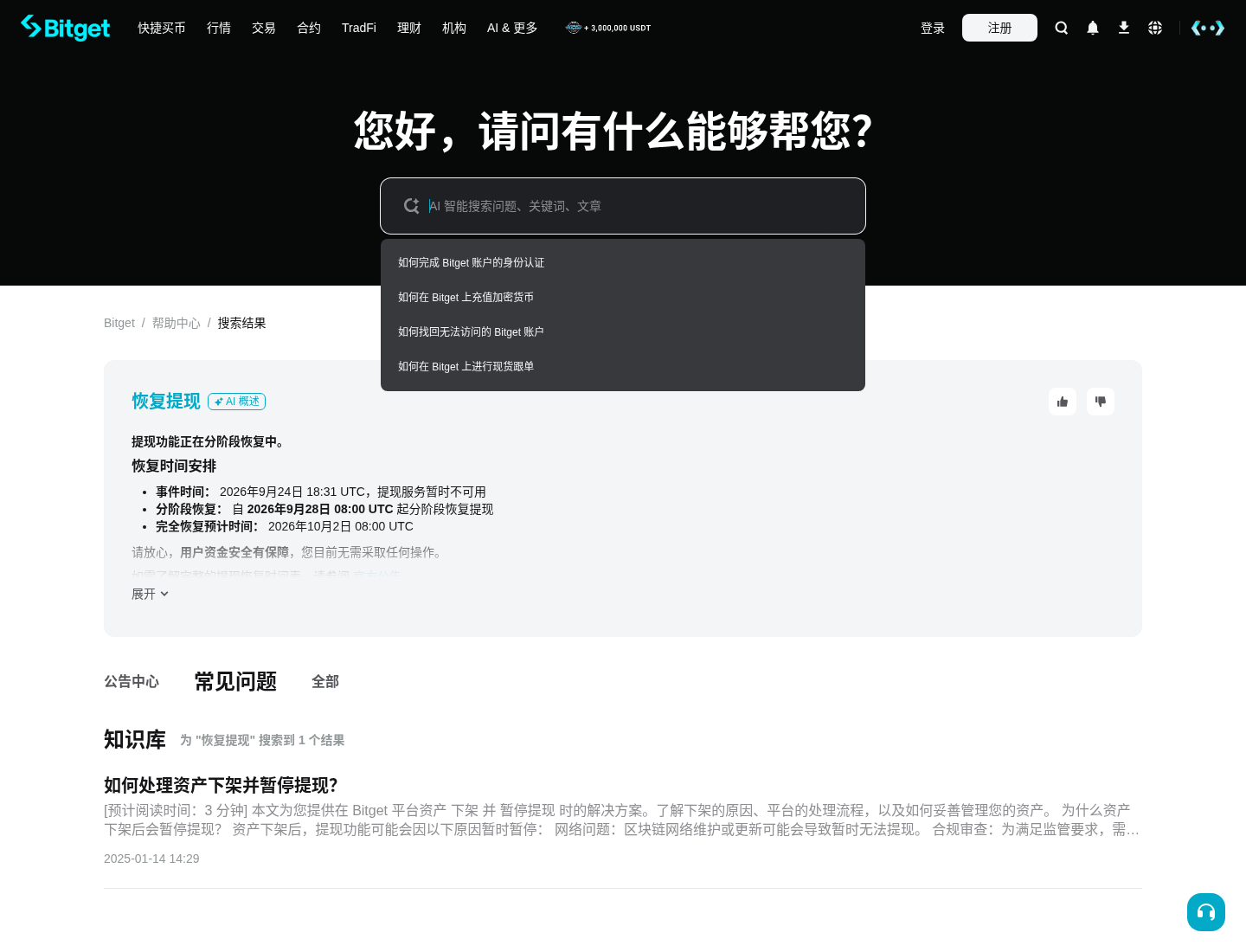This screenshot has height=952, width=1246.
Task: Click the 搜索结果 breadcrumb text
Action: pyautogui.click(x=242, y=323)
